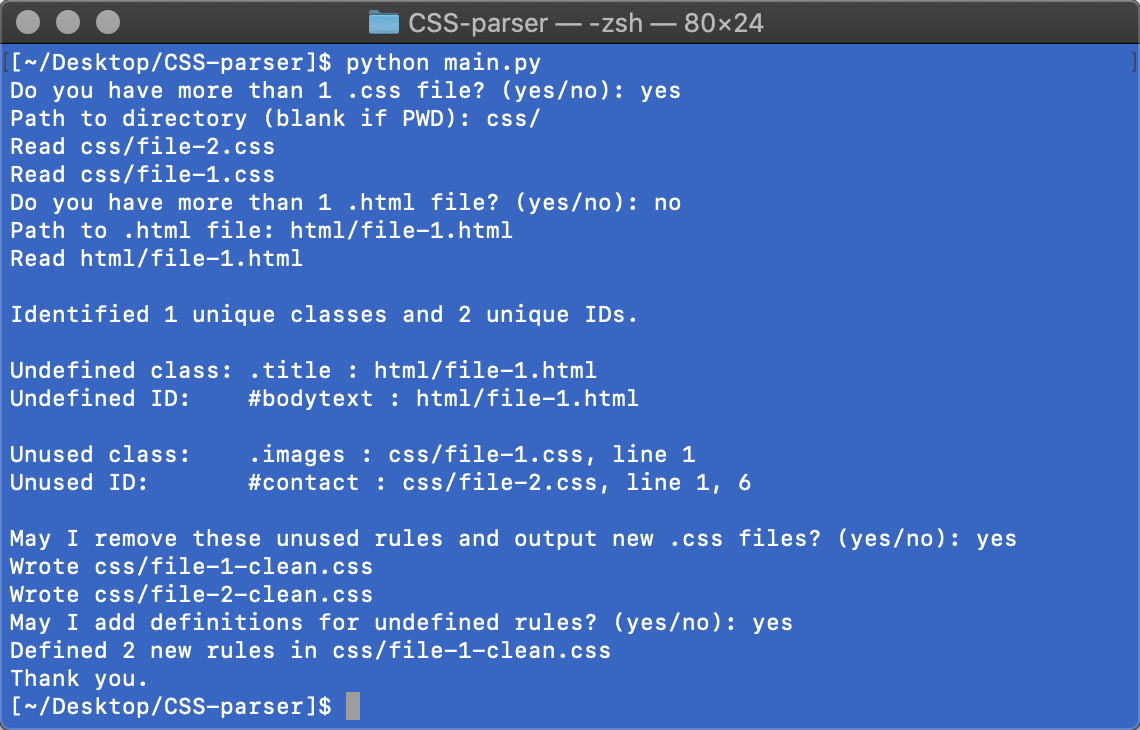The width and height of the screenshot is (1140, 730).
Task: Click the terminal cursor block at the last prompt
Action: (x=352, y=706)
